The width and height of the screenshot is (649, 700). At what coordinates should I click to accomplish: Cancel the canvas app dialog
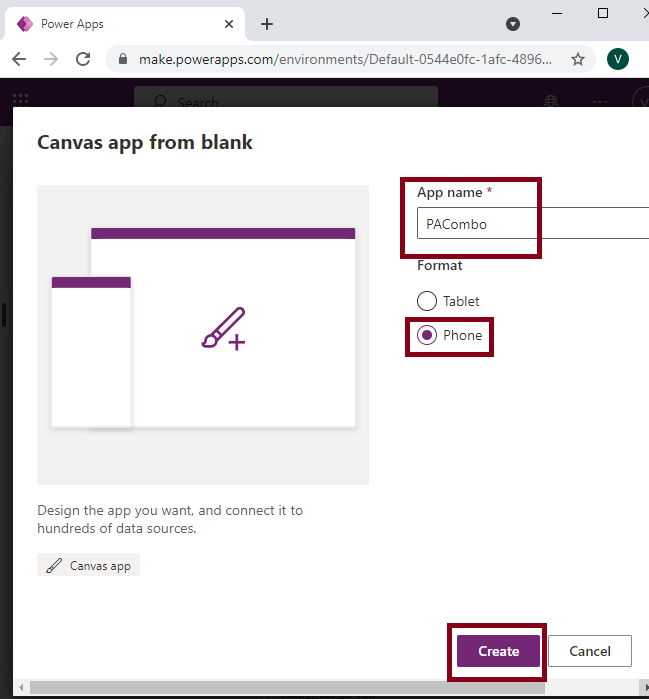(589, 651)
